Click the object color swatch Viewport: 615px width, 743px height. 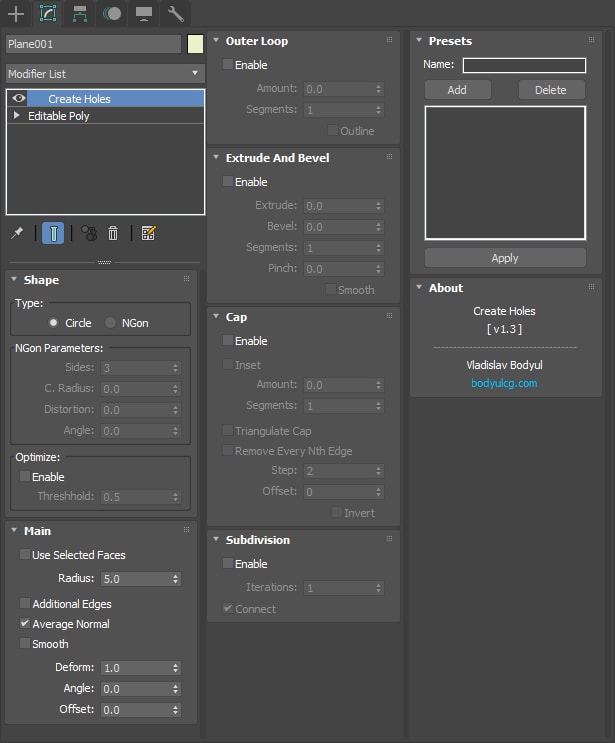[x=195, y=44]
